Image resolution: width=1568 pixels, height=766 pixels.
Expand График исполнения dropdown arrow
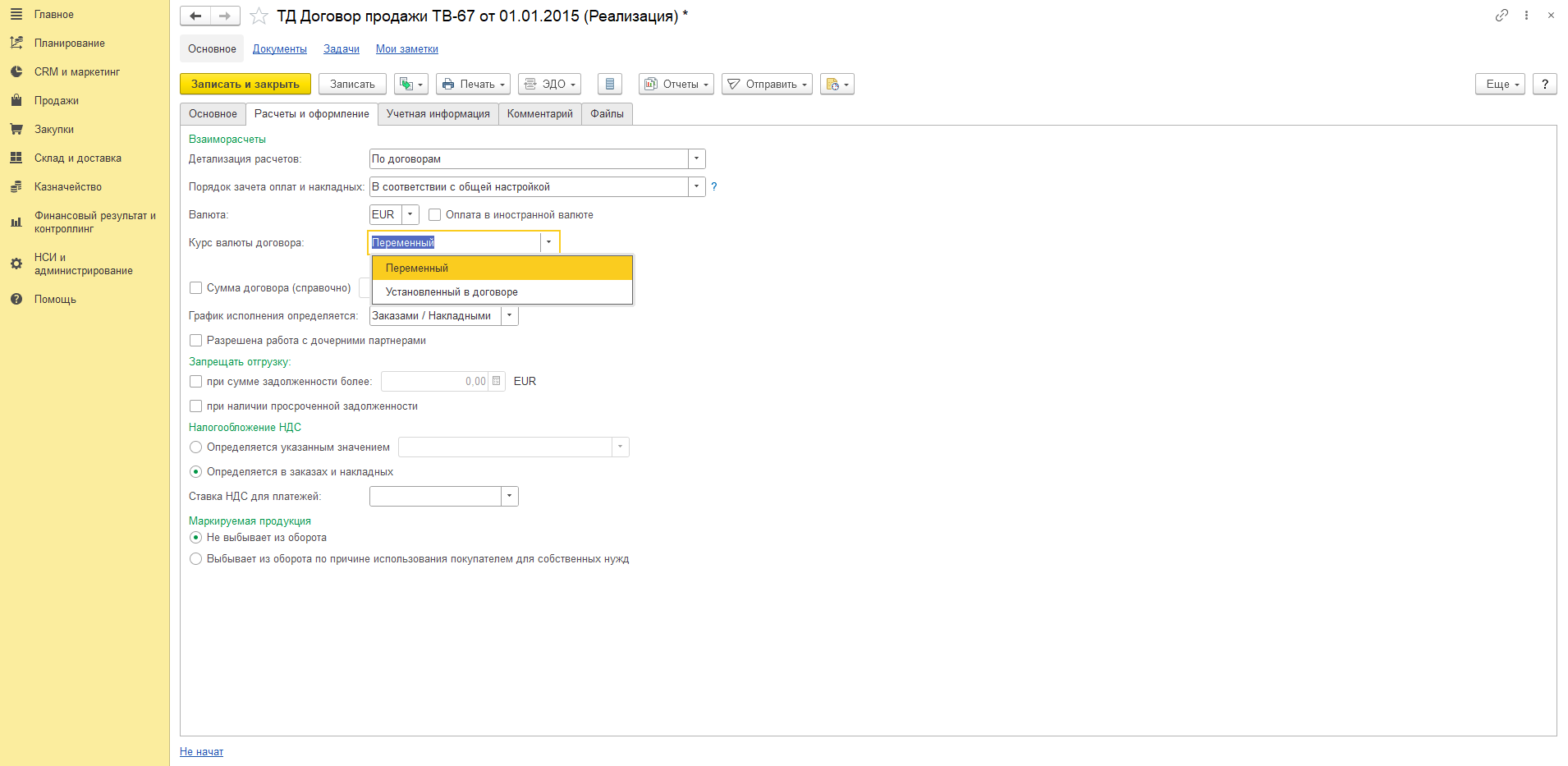(509, 316)
